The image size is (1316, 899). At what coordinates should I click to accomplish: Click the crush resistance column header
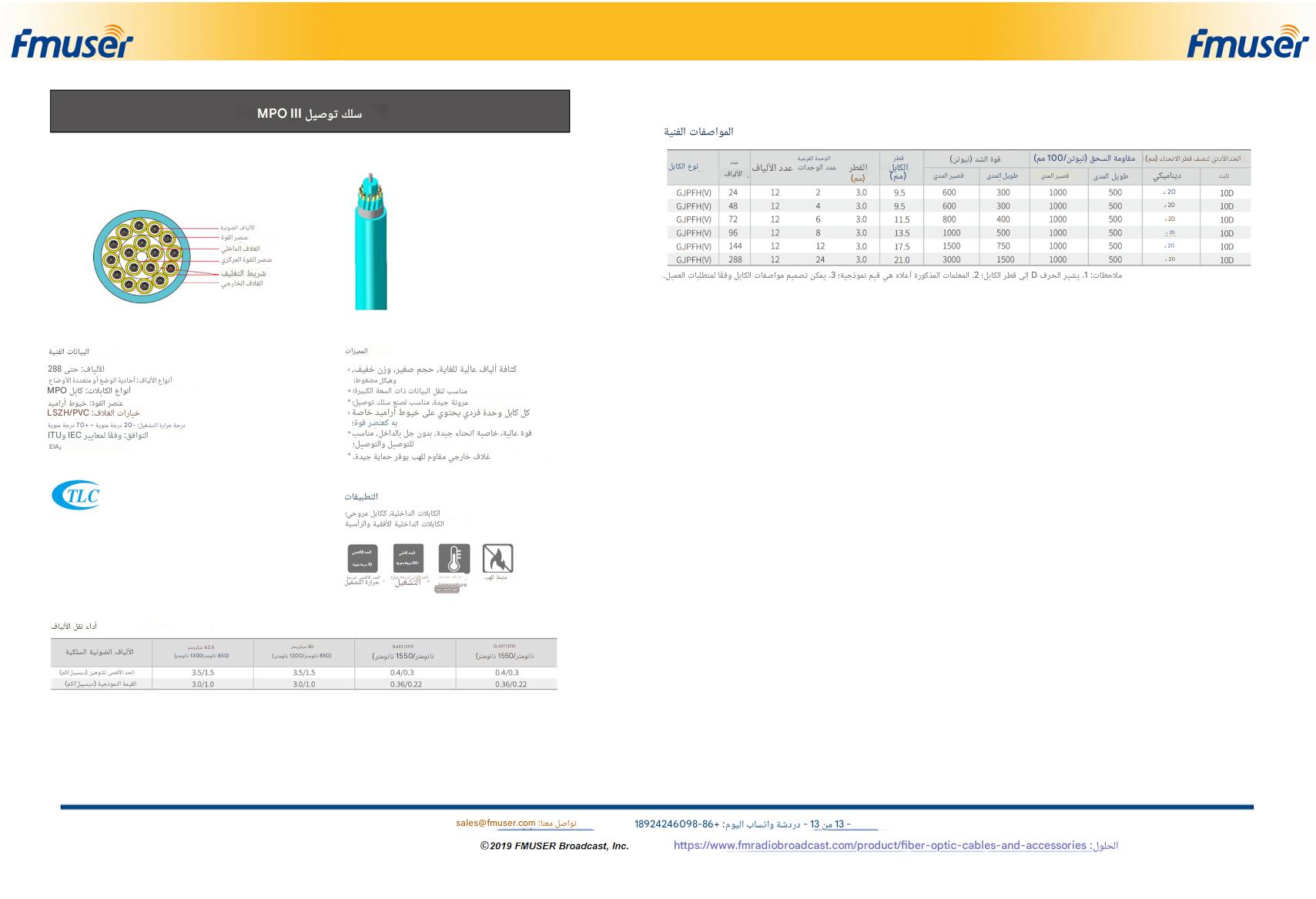click(1084, 159)
